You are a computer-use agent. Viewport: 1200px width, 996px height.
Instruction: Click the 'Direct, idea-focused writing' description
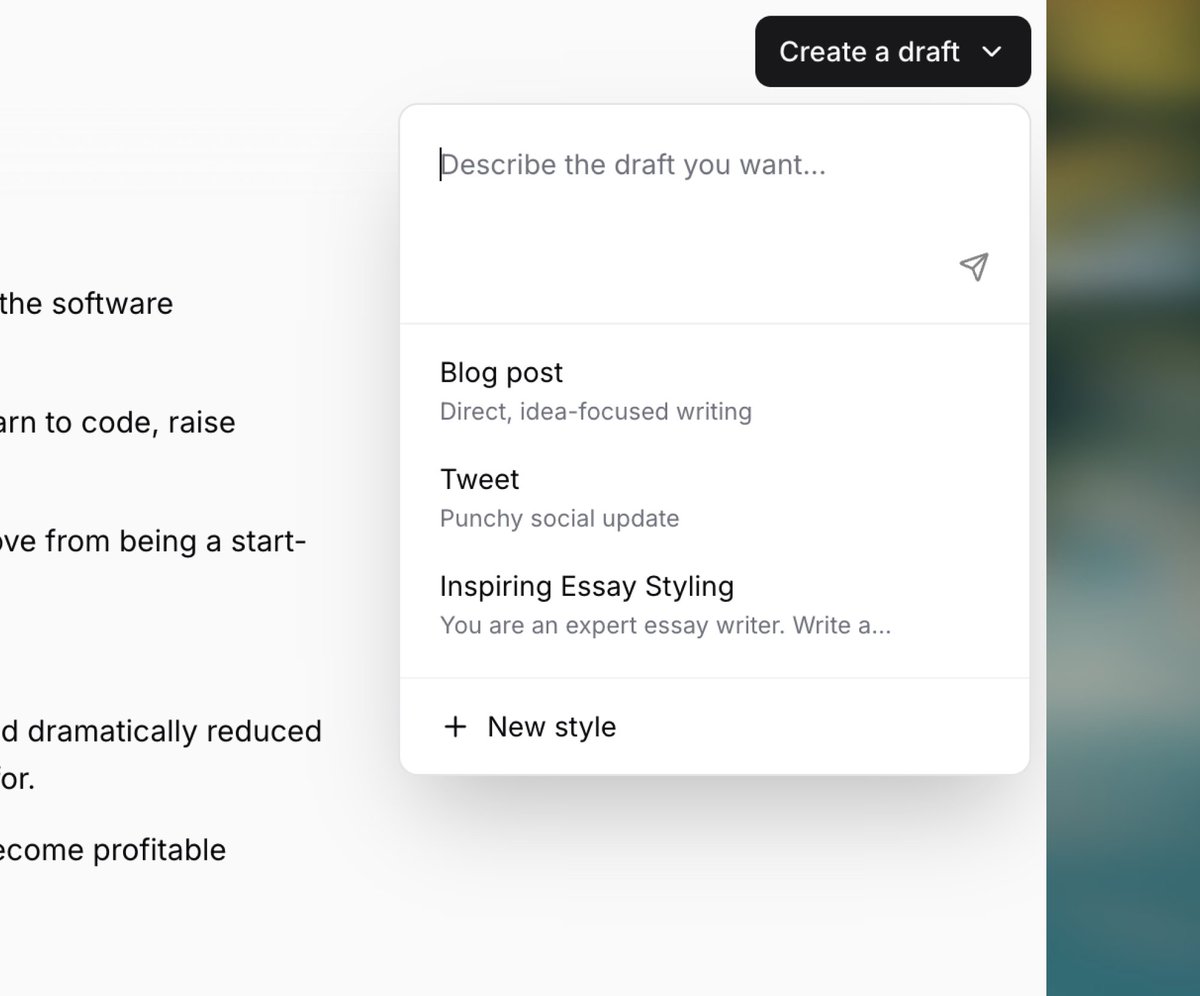pos(595,411)
